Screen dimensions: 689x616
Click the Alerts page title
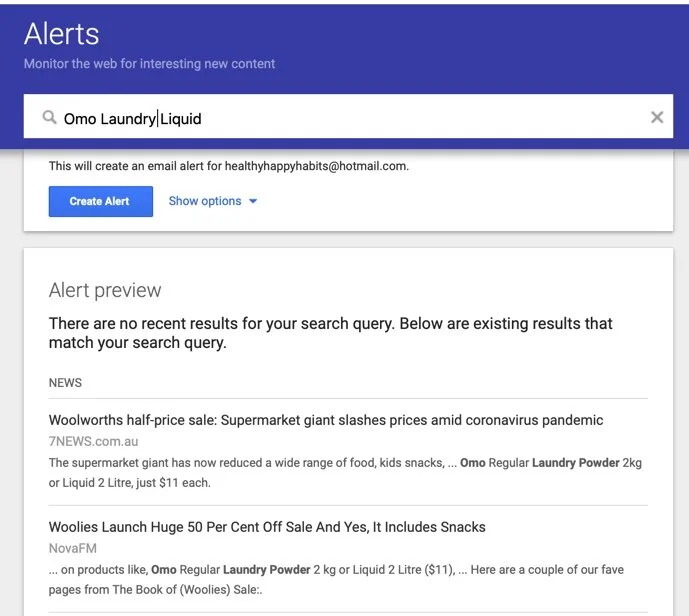pos(62,34)
